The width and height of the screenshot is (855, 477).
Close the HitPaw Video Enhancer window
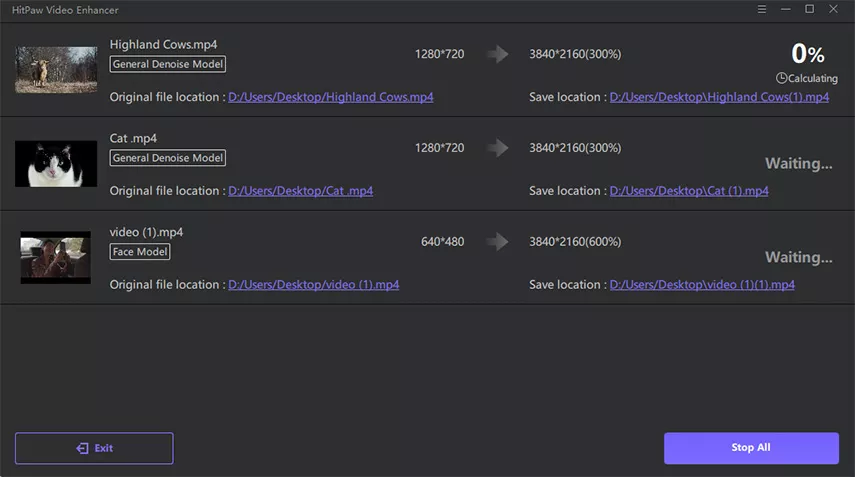tap(836, 9)
